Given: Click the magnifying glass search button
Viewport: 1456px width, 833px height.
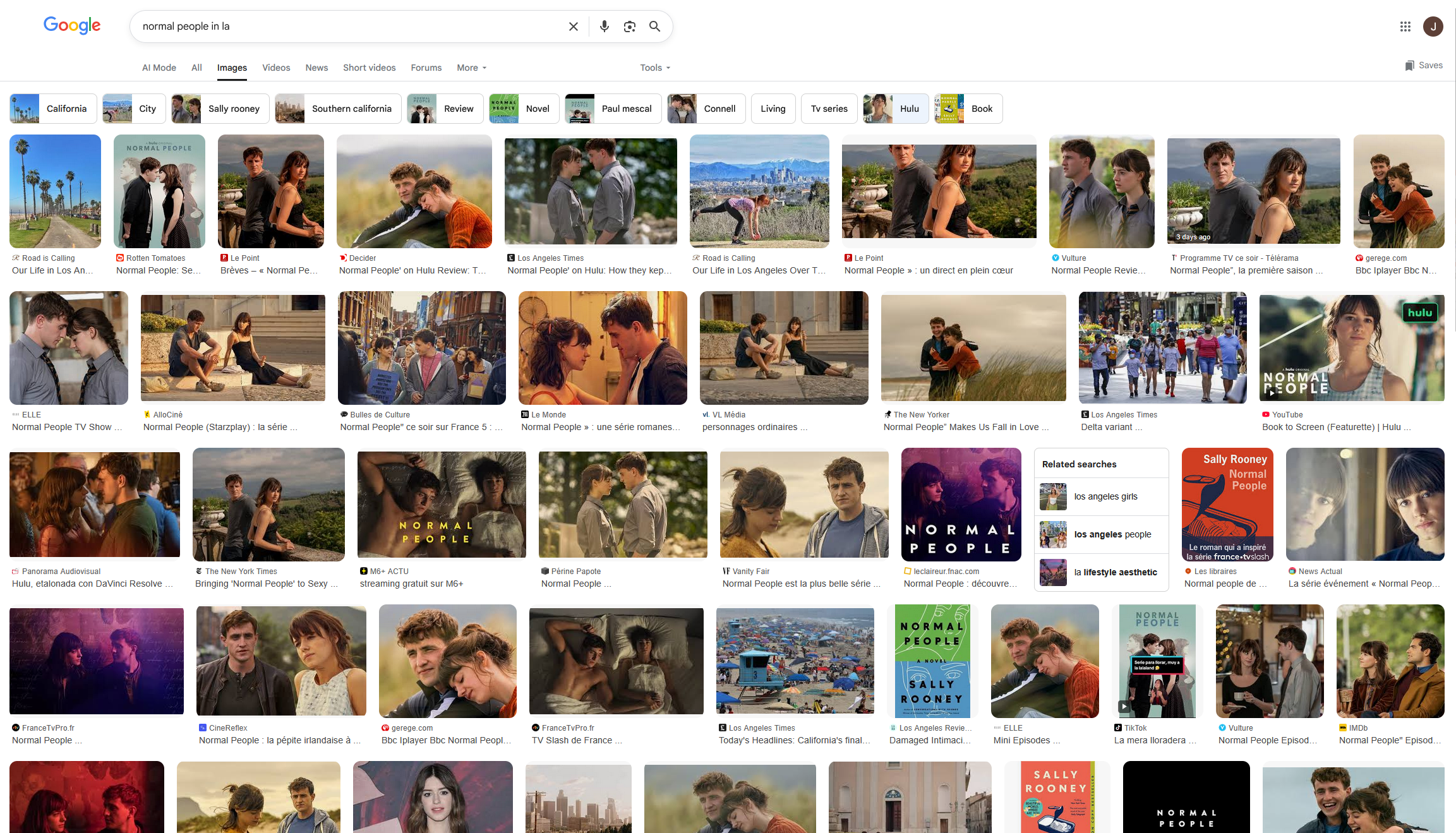Looking at the screenshot, I should pos(654,27).
